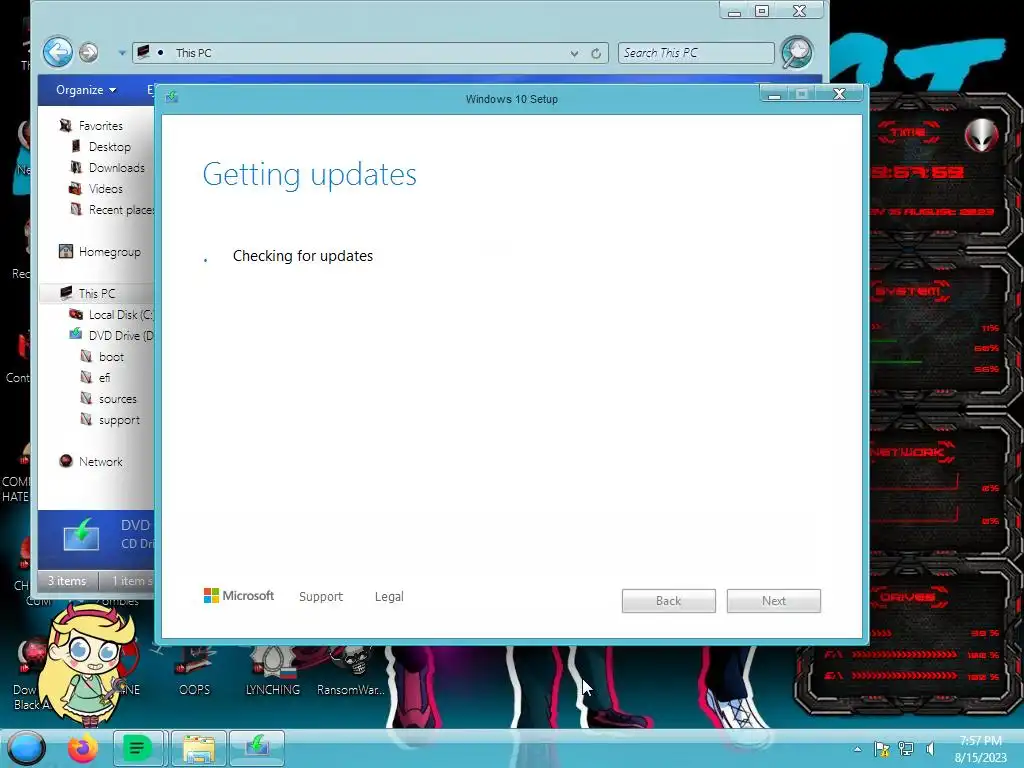The width and height of the screenshot is (1024, 768).
Task: Click the Star Butterfly desktop character
Action: coord(89,665)
